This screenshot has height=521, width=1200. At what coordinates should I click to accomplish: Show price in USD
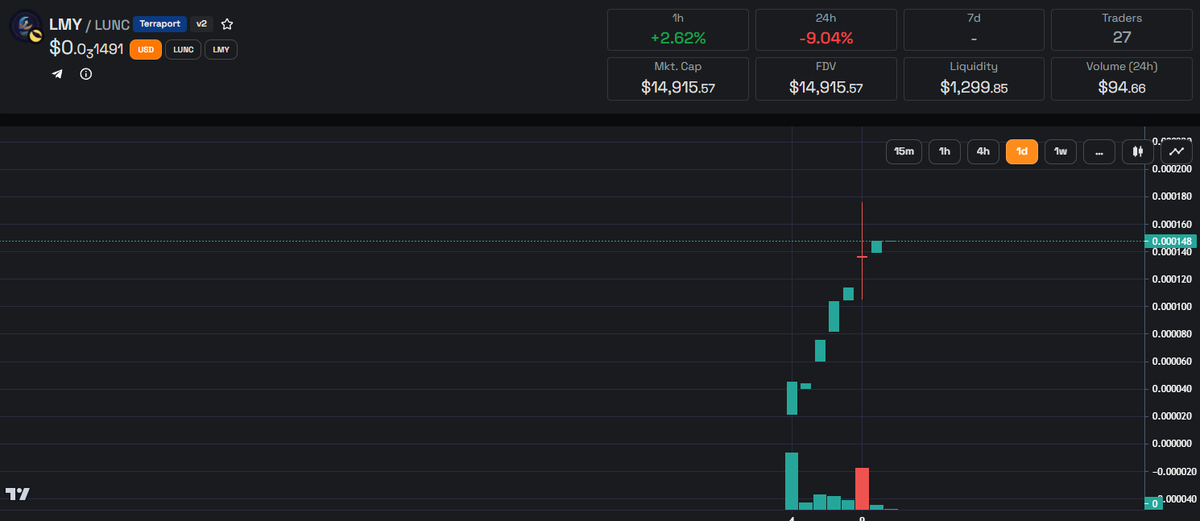pos(145,49)
